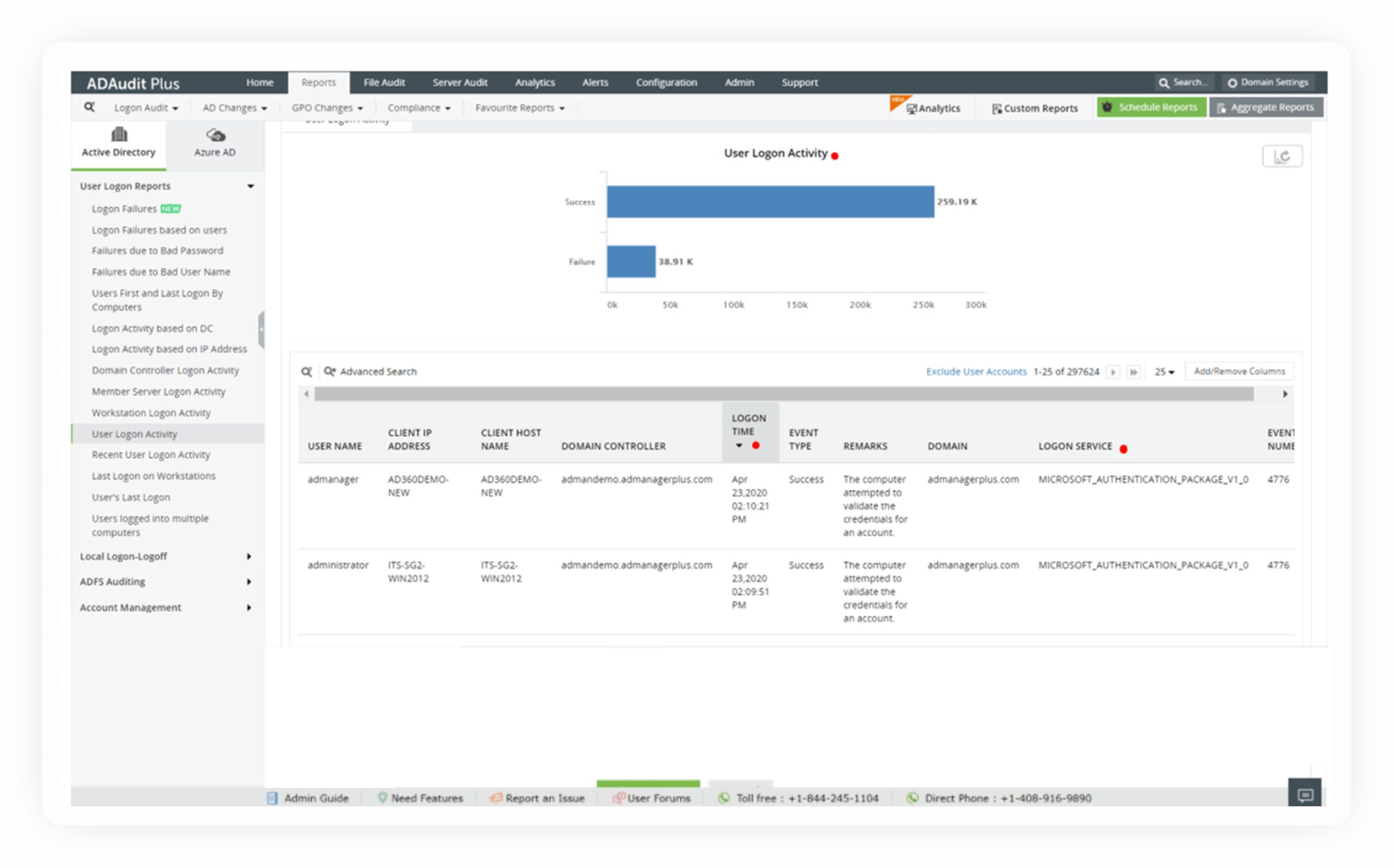Viewport: 1394px width, 868px height.
Task: Click the Schedule Reports button
Action: (x=1151, y=108)
